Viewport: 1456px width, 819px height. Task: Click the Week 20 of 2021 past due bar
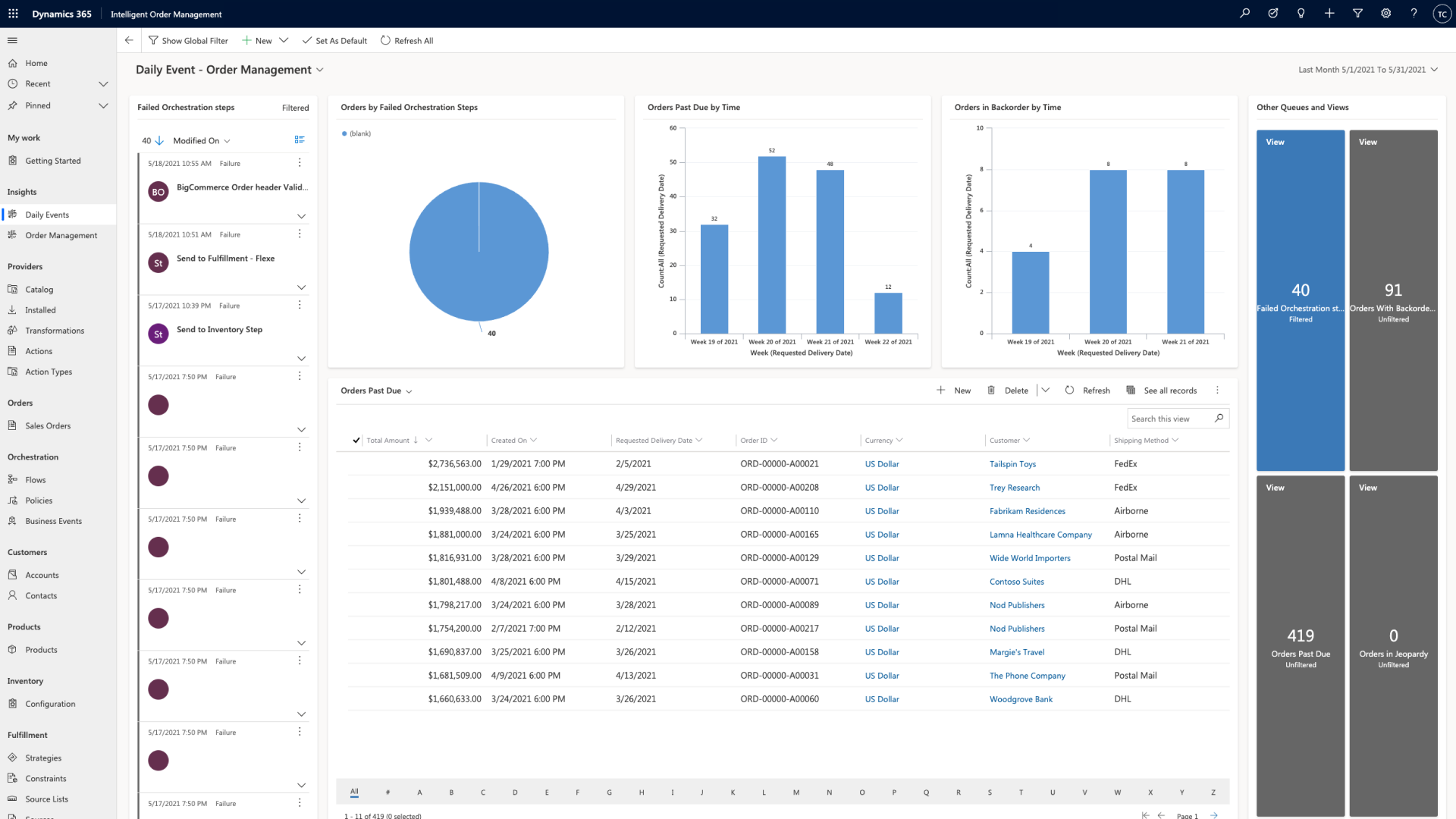point(772,245)
